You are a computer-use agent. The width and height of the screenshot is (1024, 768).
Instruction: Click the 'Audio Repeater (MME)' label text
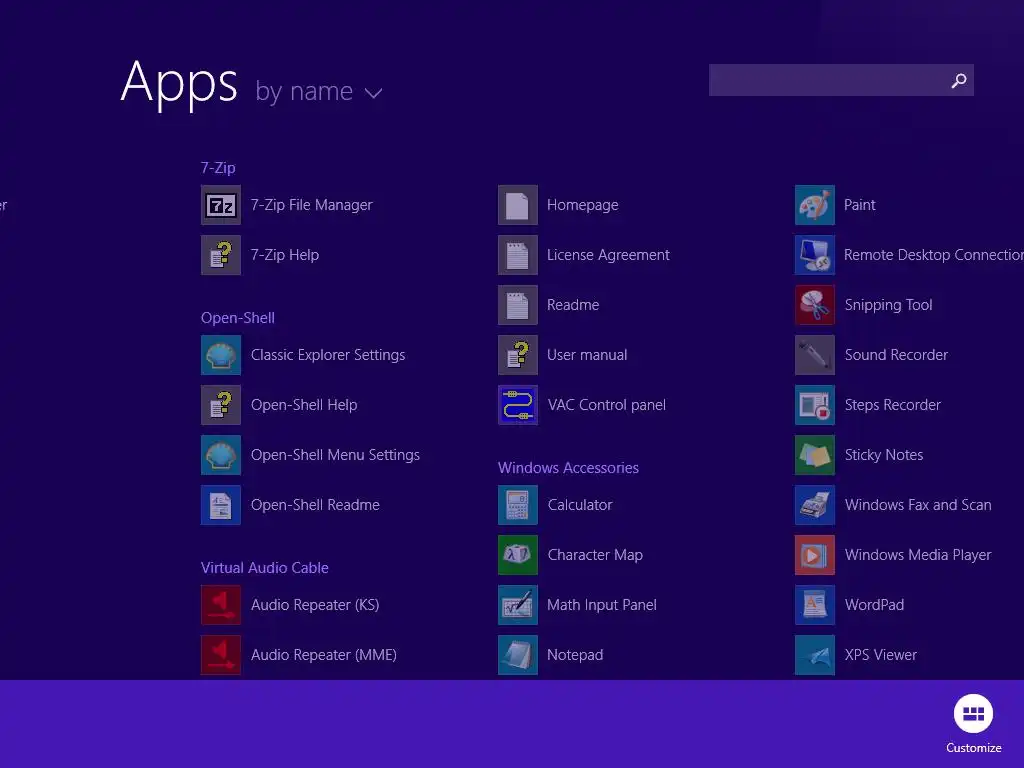pos(323,655)
